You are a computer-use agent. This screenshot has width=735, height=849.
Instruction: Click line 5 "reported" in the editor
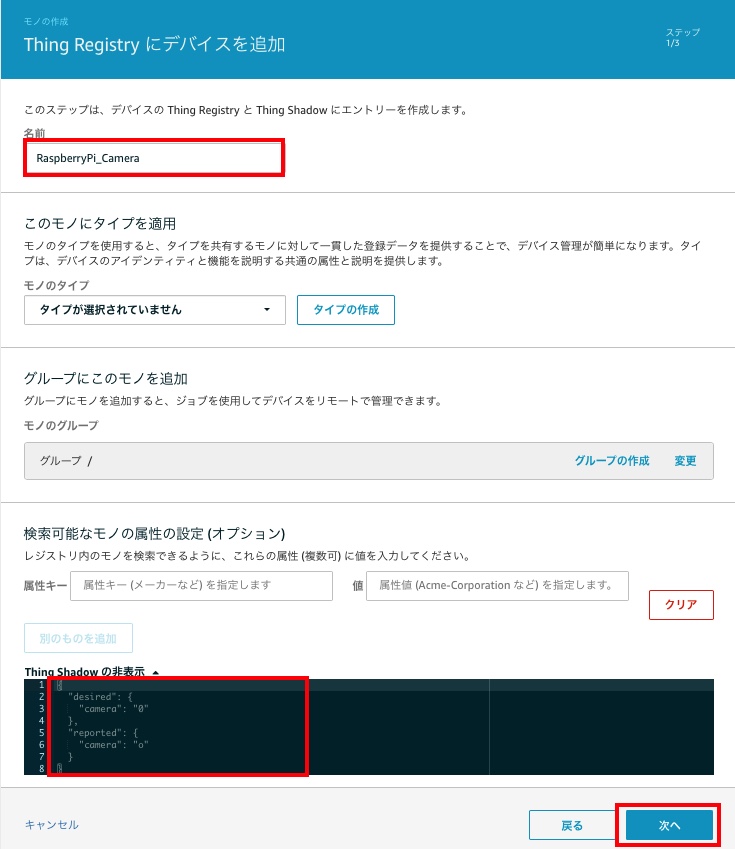103,733
